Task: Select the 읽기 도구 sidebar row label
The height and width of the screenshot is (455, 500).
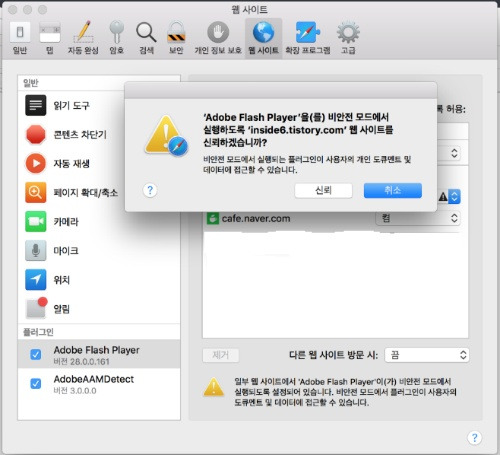Action: point(72,106)
